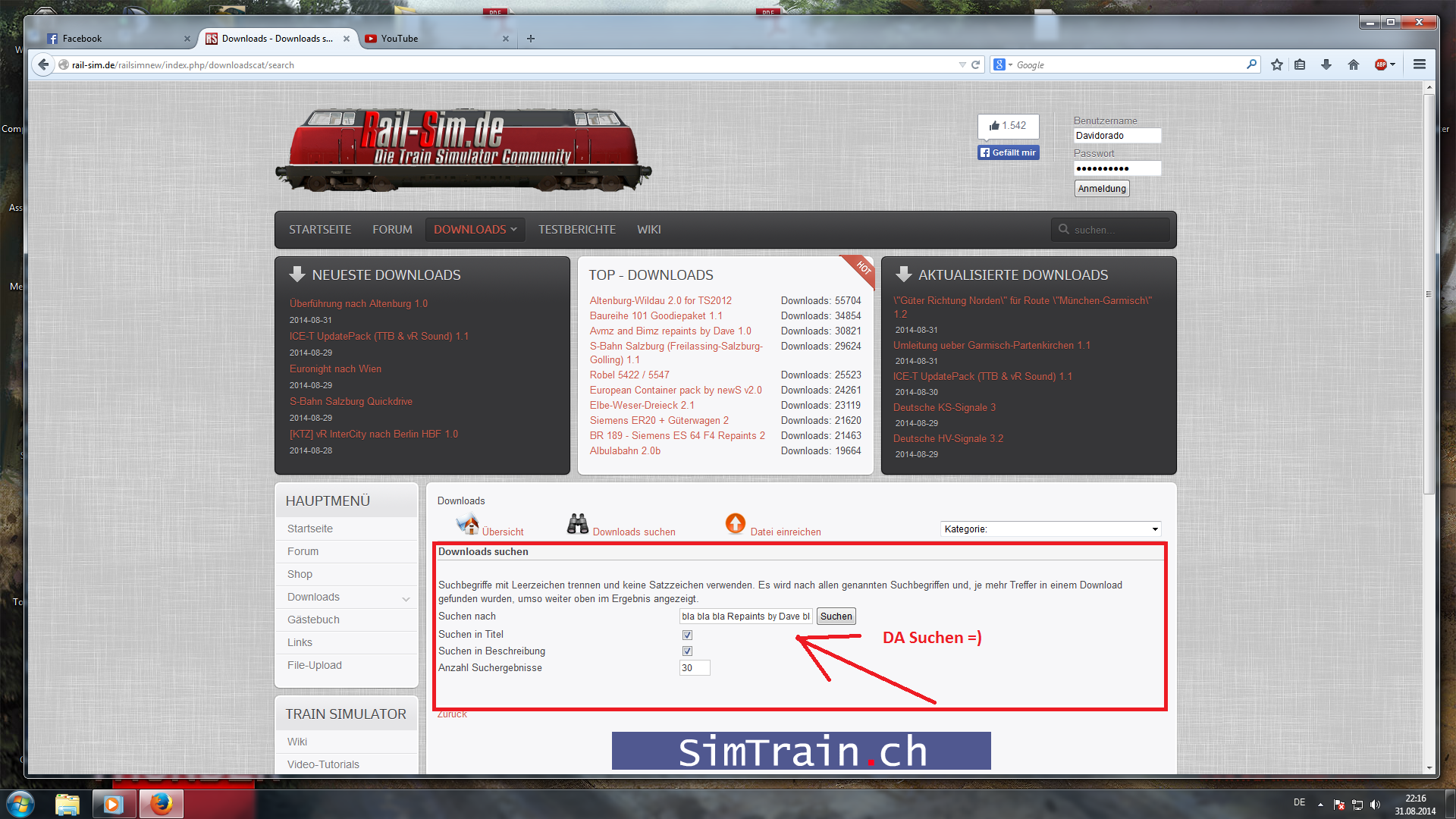
Task: Click the Übersicht house icon
Action: click(467, 524)
